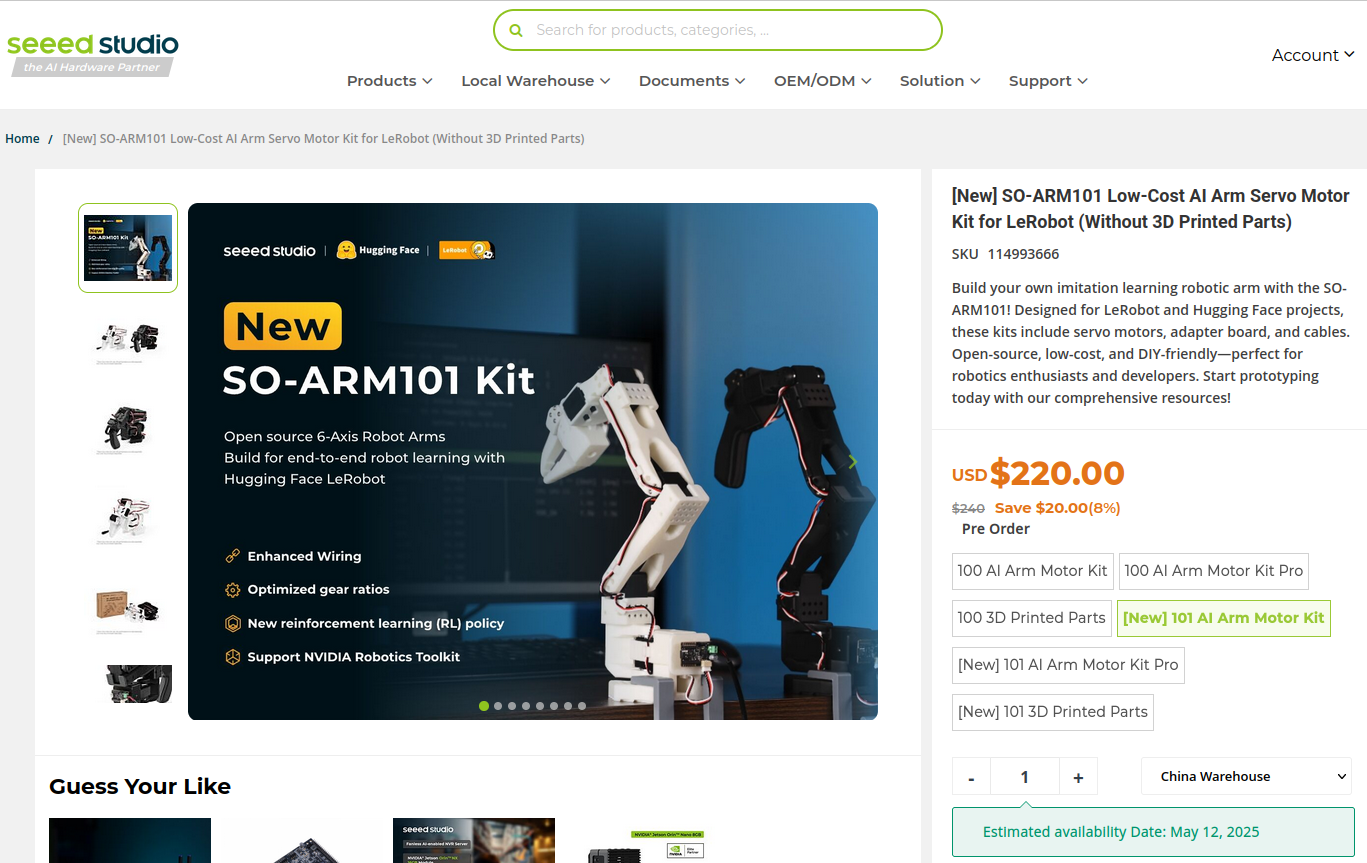
Task: Select the [New] 101 AI Arm Motor Kit Pro option
Action: pyautogui.click(x=1068, y=665)
